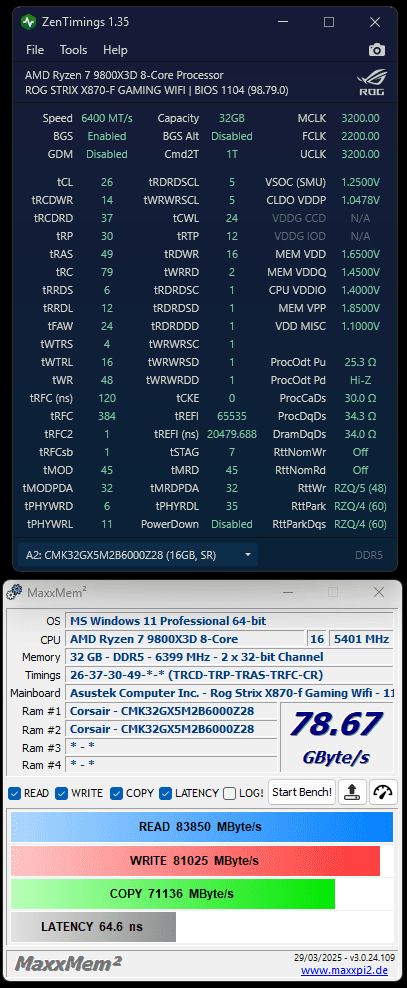Take a screenshot with the ZenTimings camera icon
The width and height of the screenshot is (407, 988).
pyautogui.click(x=376, y=50)
